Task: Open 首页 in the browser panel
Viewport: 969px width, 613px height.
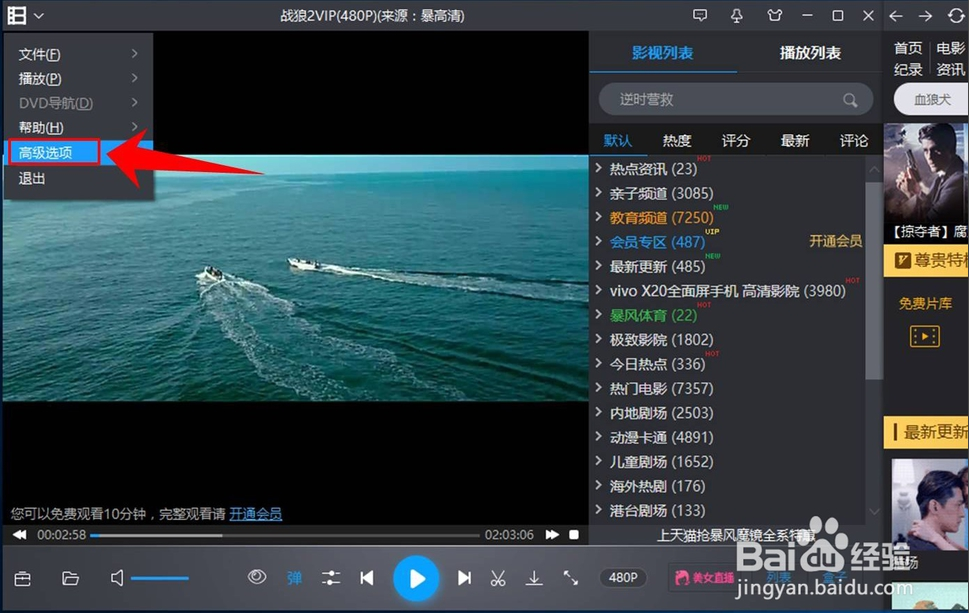Action: click(908, 48)
